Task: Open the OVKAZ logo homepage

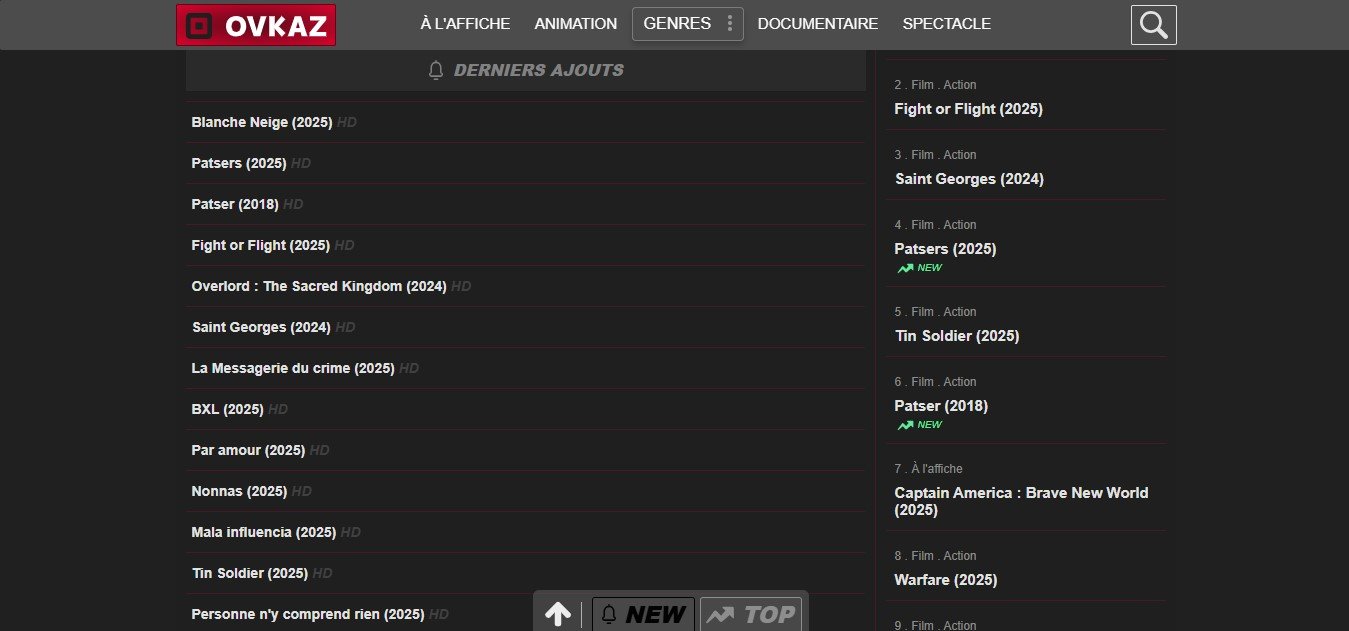Action: [256, 25]
